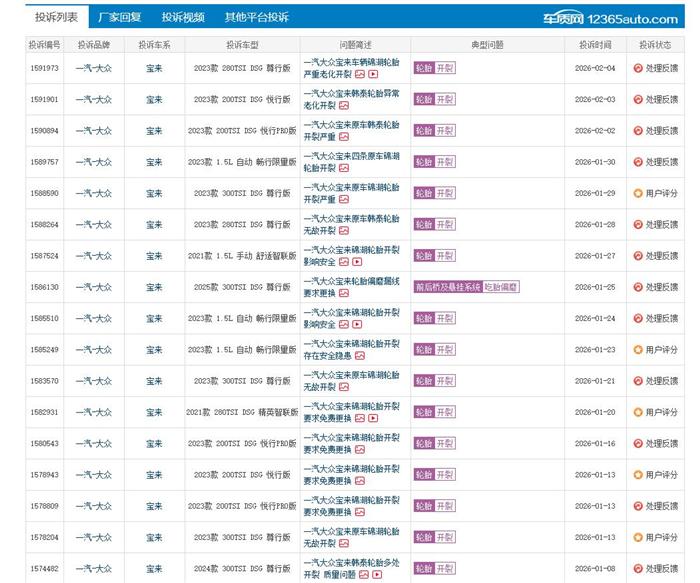Open the video icon for complaint 1582931
The width and height of the screenshot is (700, 583).
[373, 418]
